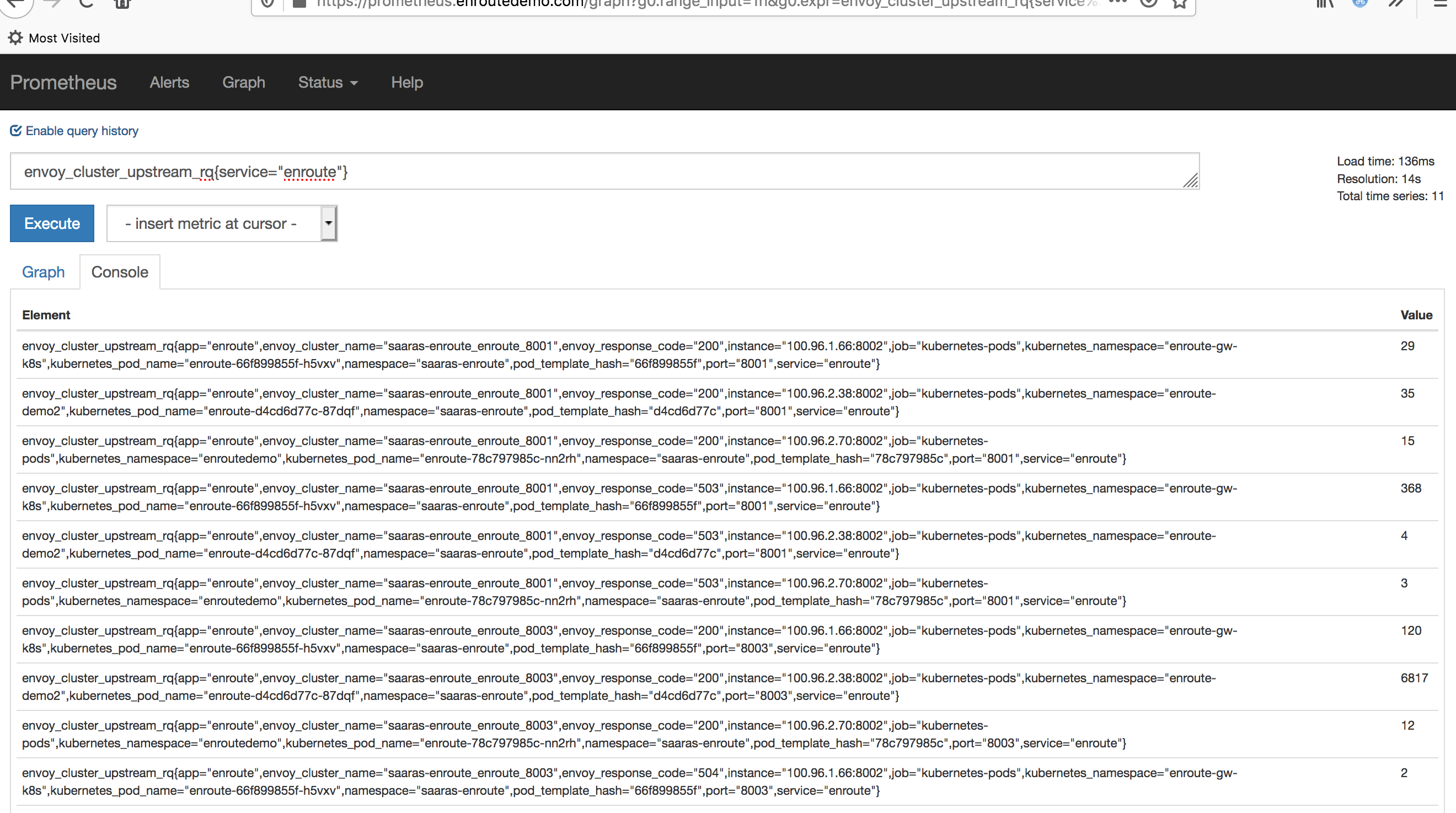Screen dimensions: 1456x813
Task: Click the Execute button
Action: (x=52, y=223)
